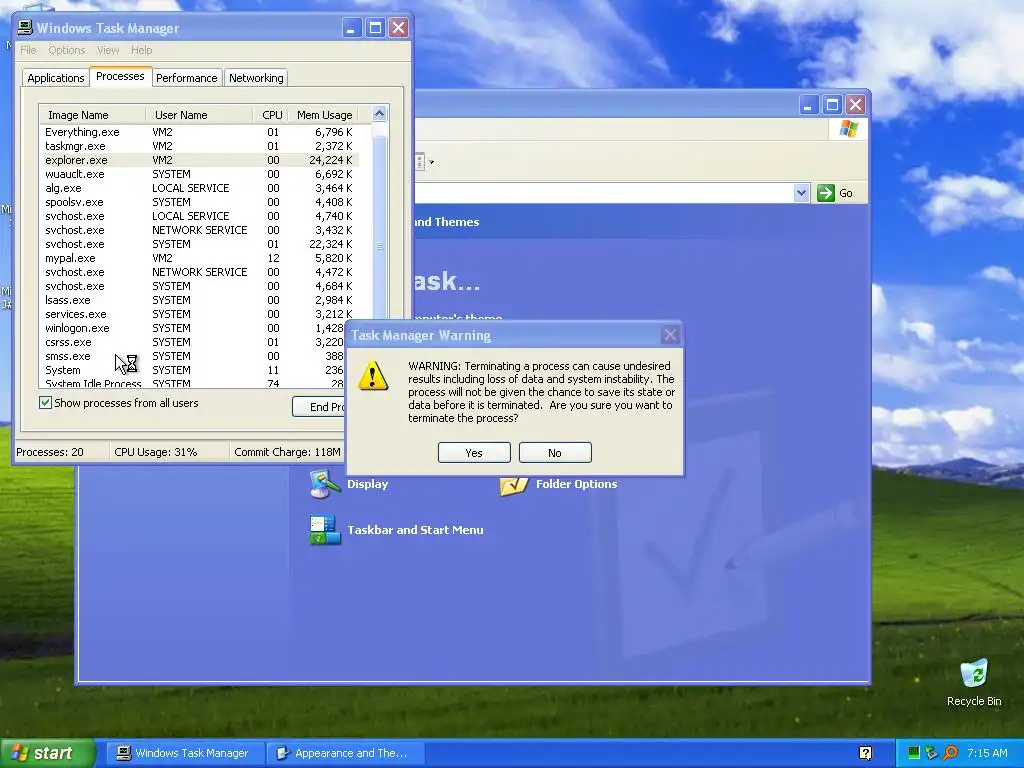This screenshot has width=1024, height=768.
Task: Open the Options menu in Task Manager
Action: (x=67, y=50)
